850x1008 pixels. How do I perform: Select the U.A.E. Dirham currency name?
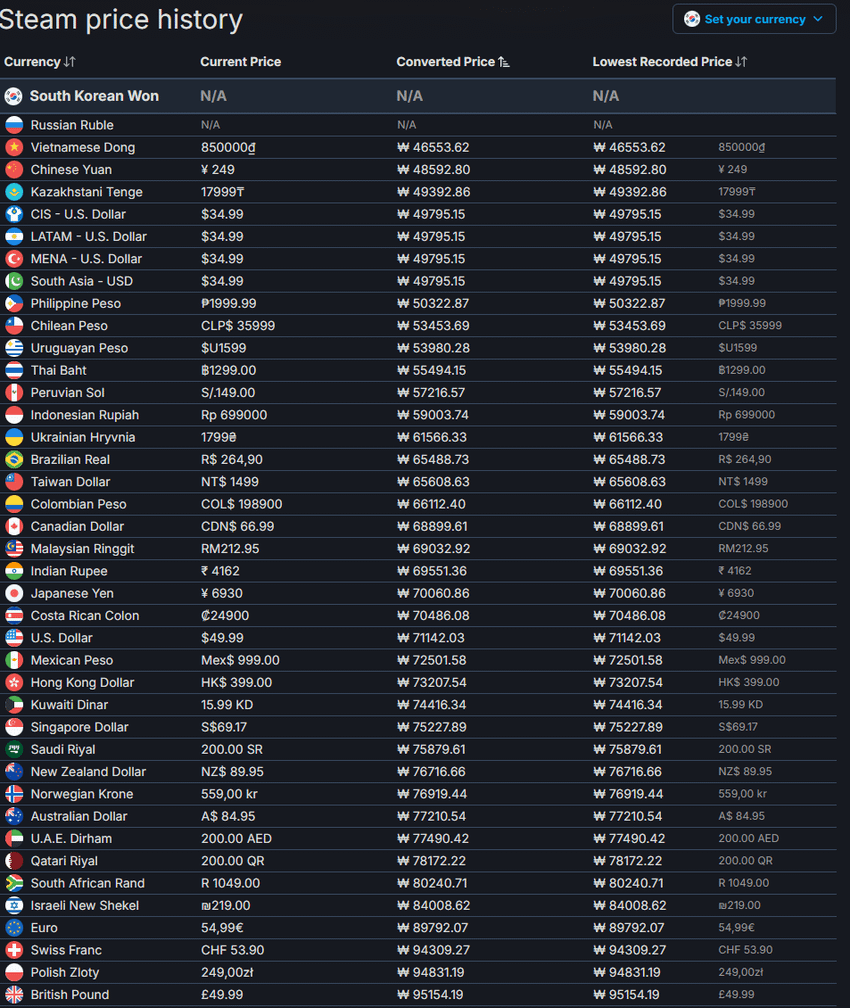[71, 838]
